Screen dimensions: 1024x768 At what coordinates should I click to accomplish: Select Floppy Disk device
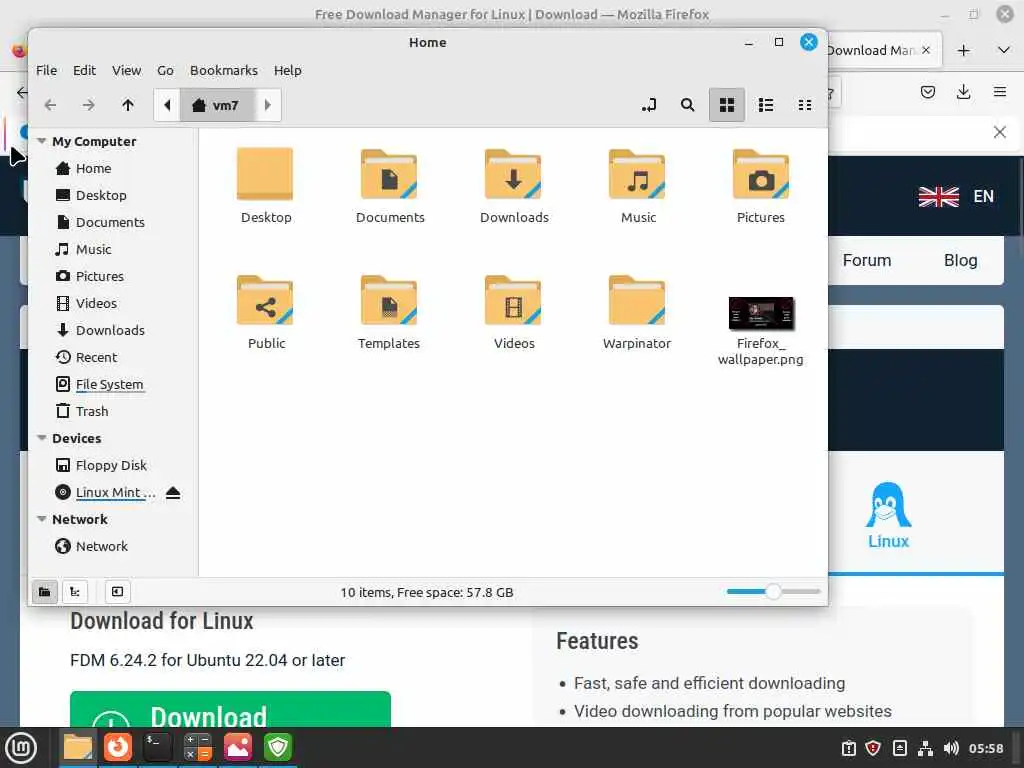pyautogui.click(x=113, y=465)
